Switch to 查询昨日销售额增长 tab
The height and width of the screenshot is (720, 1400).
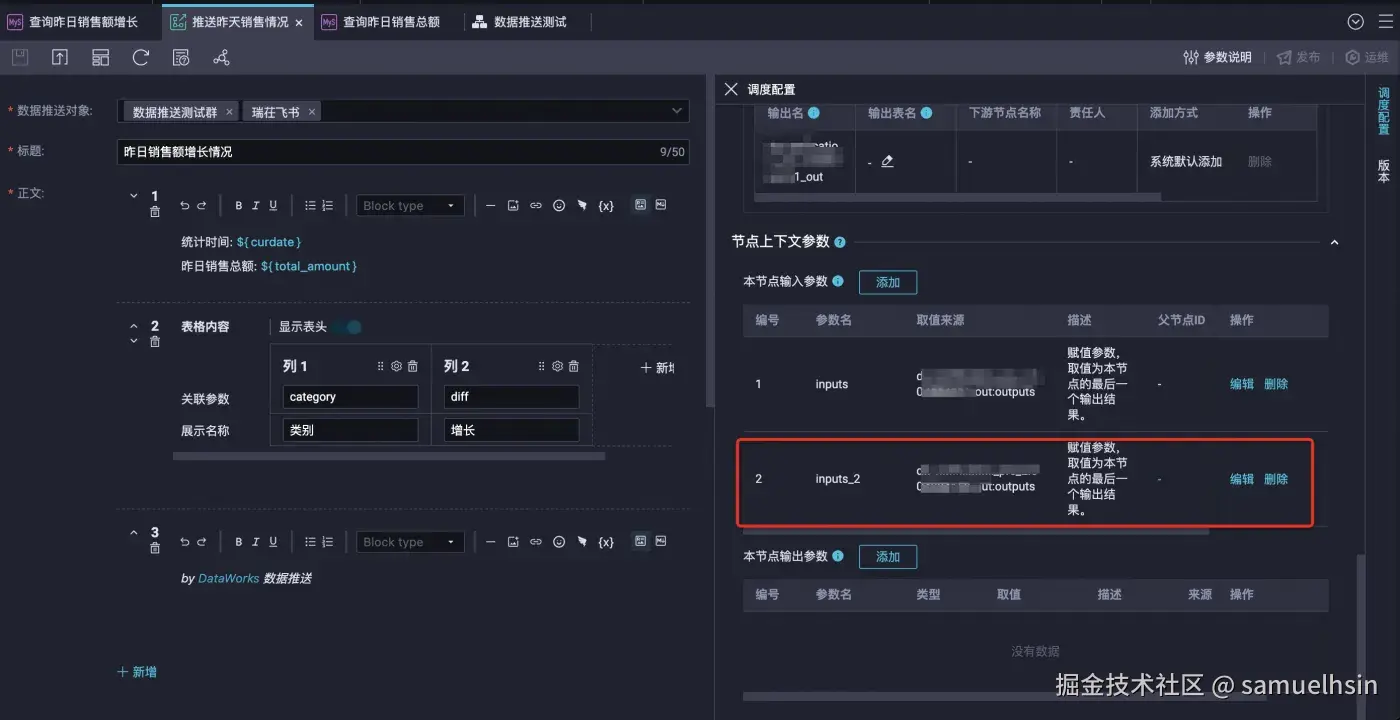pyautogui.click(x=73, y=21)
